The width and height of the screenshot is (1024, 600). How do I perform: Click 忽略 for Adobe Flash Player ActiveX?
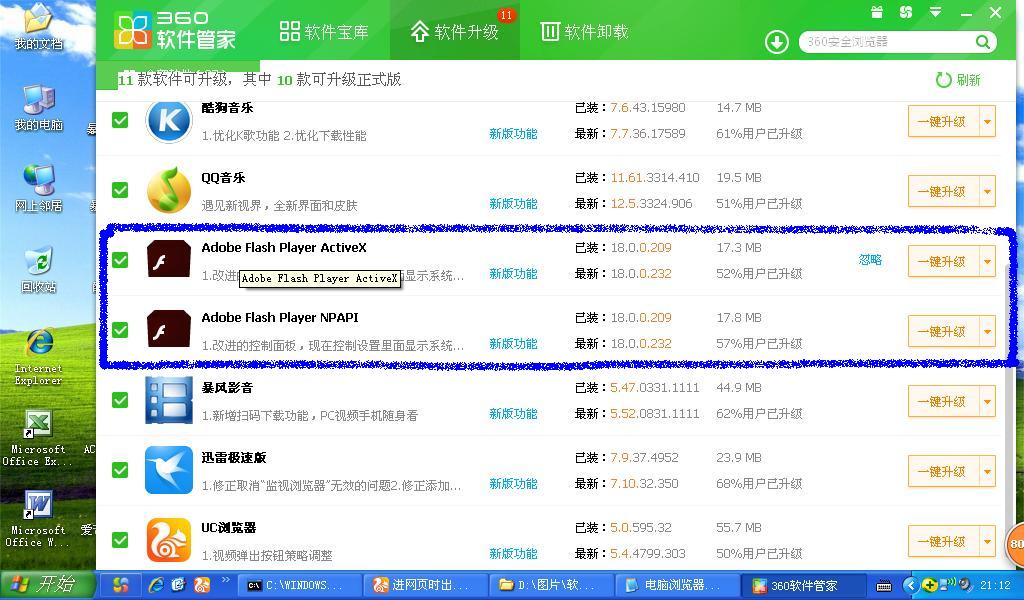(870, 260)
